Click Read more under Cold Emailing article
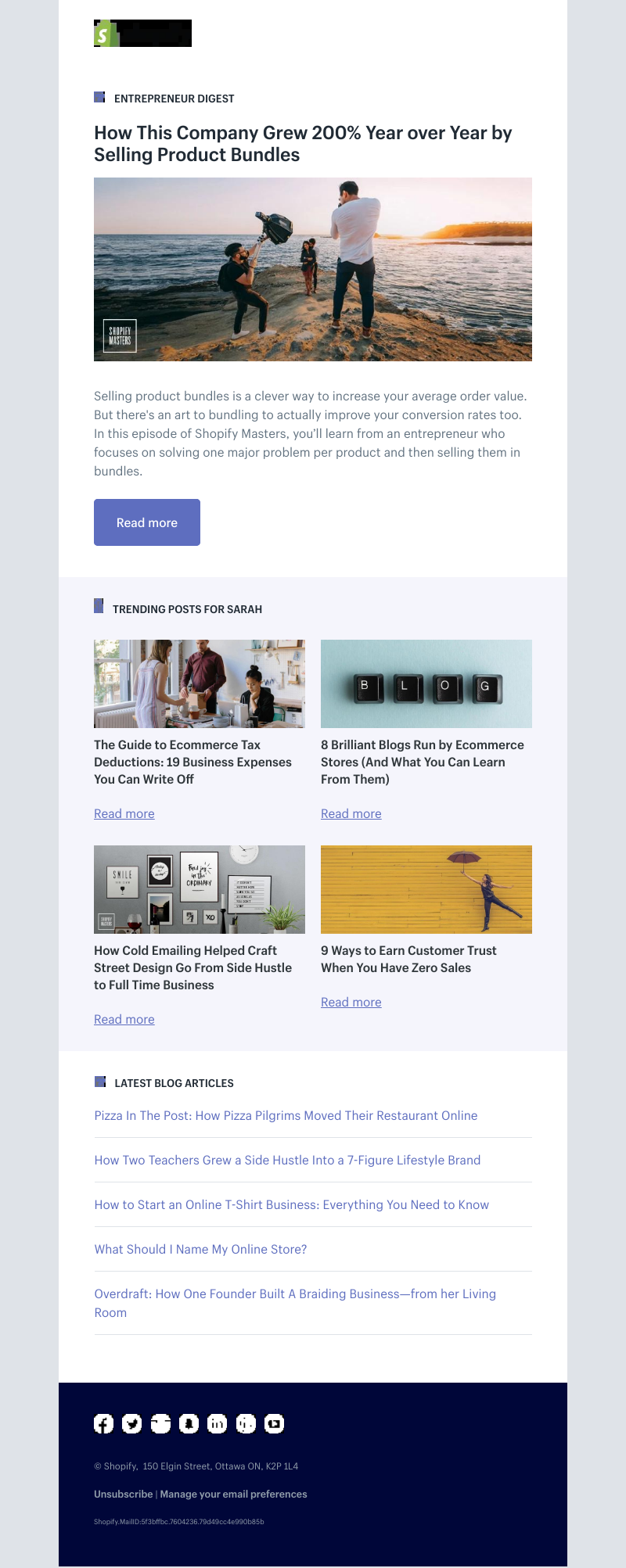 click(x=124, y=1019)
